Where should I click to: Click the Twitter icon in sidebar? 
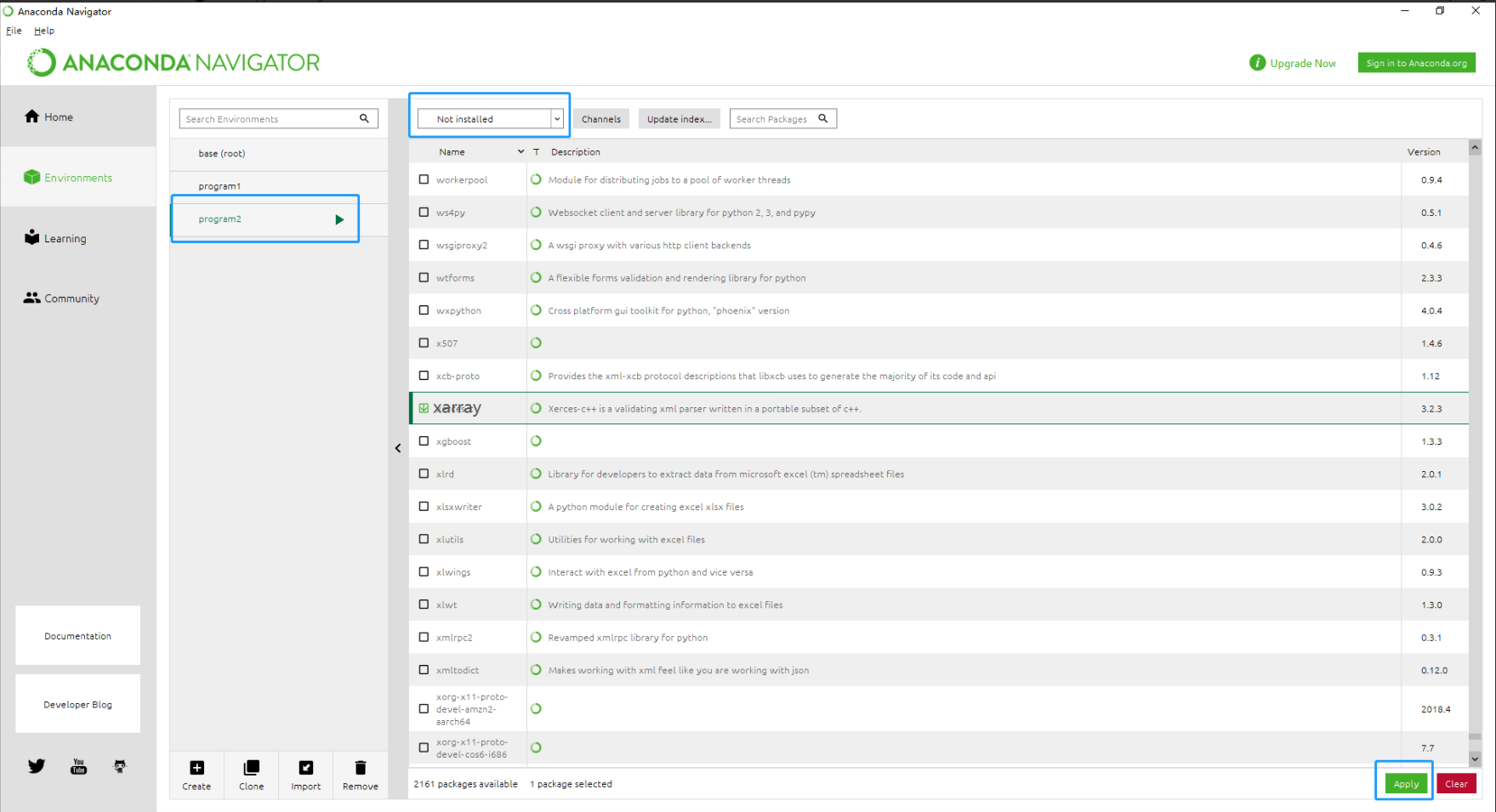click(37, 766)
